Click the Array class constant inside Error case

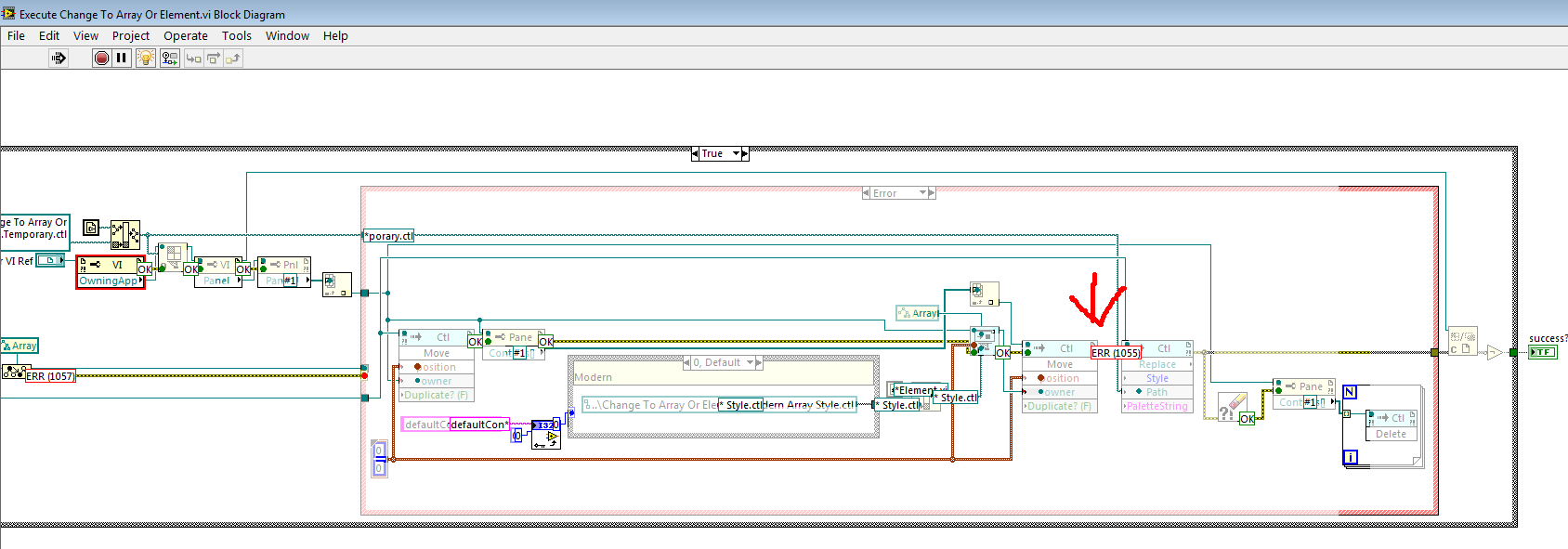click(x=918, y=313)
